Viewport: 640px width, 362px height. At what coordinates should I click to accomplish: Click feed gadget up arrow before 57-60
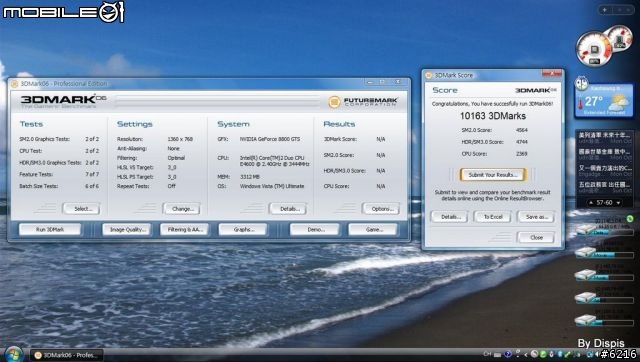[591, 203]
